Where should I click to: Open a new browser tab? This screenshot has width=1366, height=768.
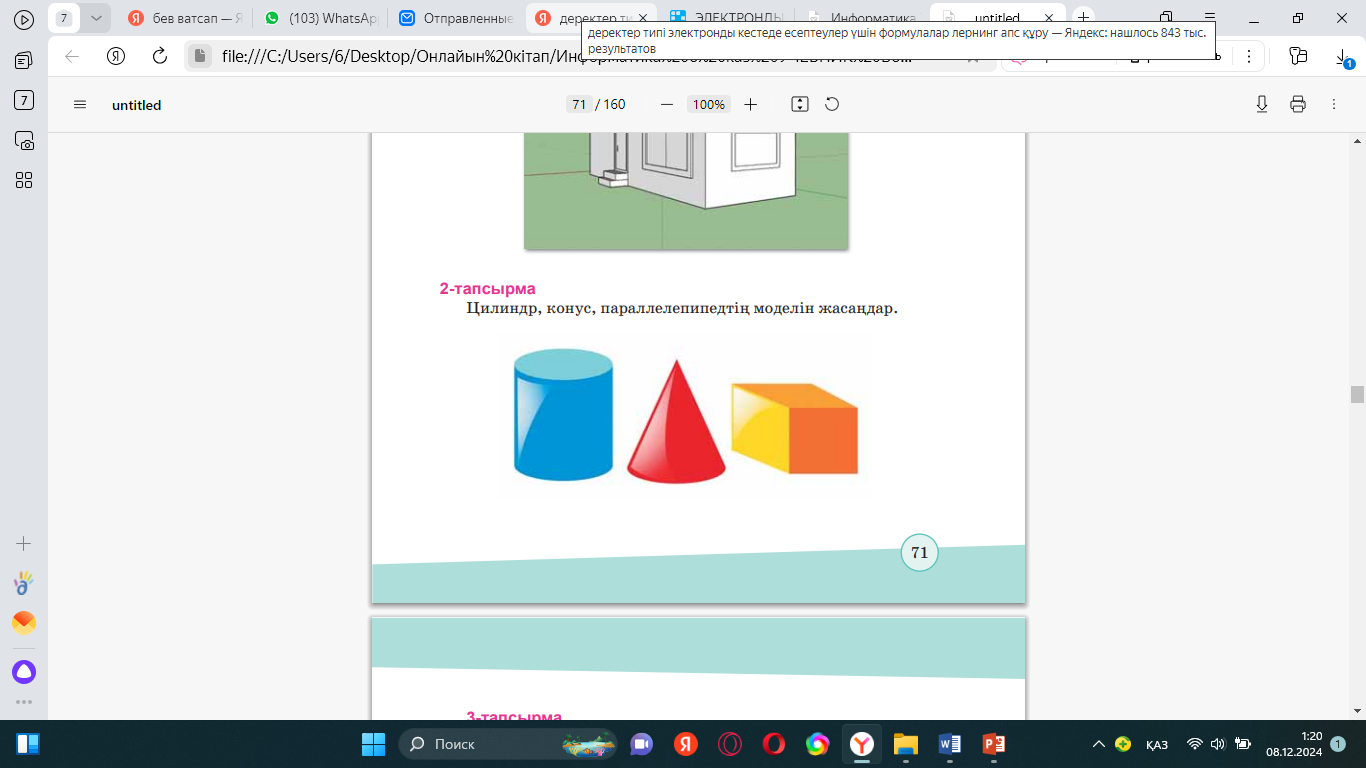point(1083,18)
